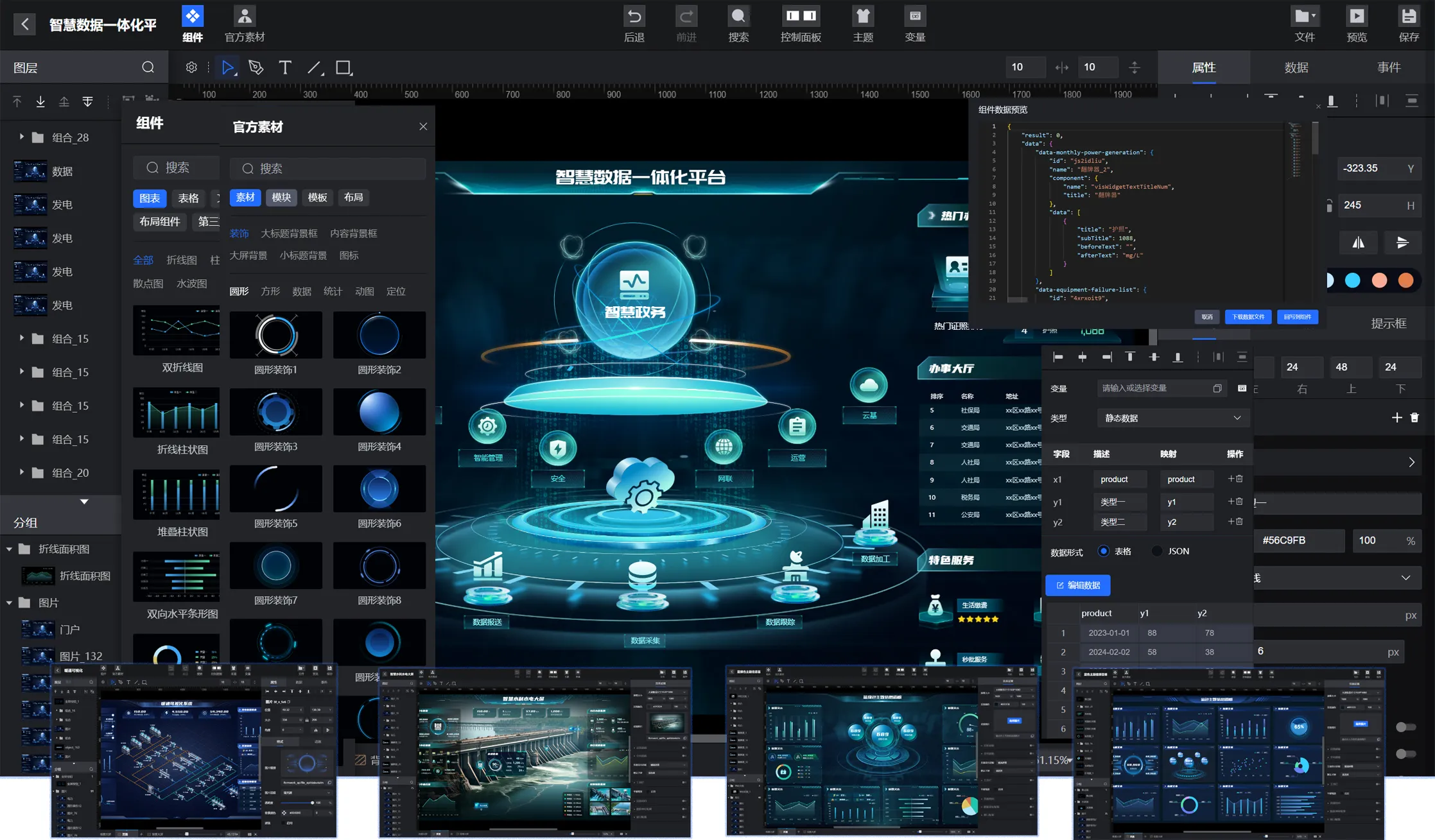Toggle the aspect-ratio lock beside H
Image resolution: width=1435 pixels, height=840 pixels.
(1329, 205)
